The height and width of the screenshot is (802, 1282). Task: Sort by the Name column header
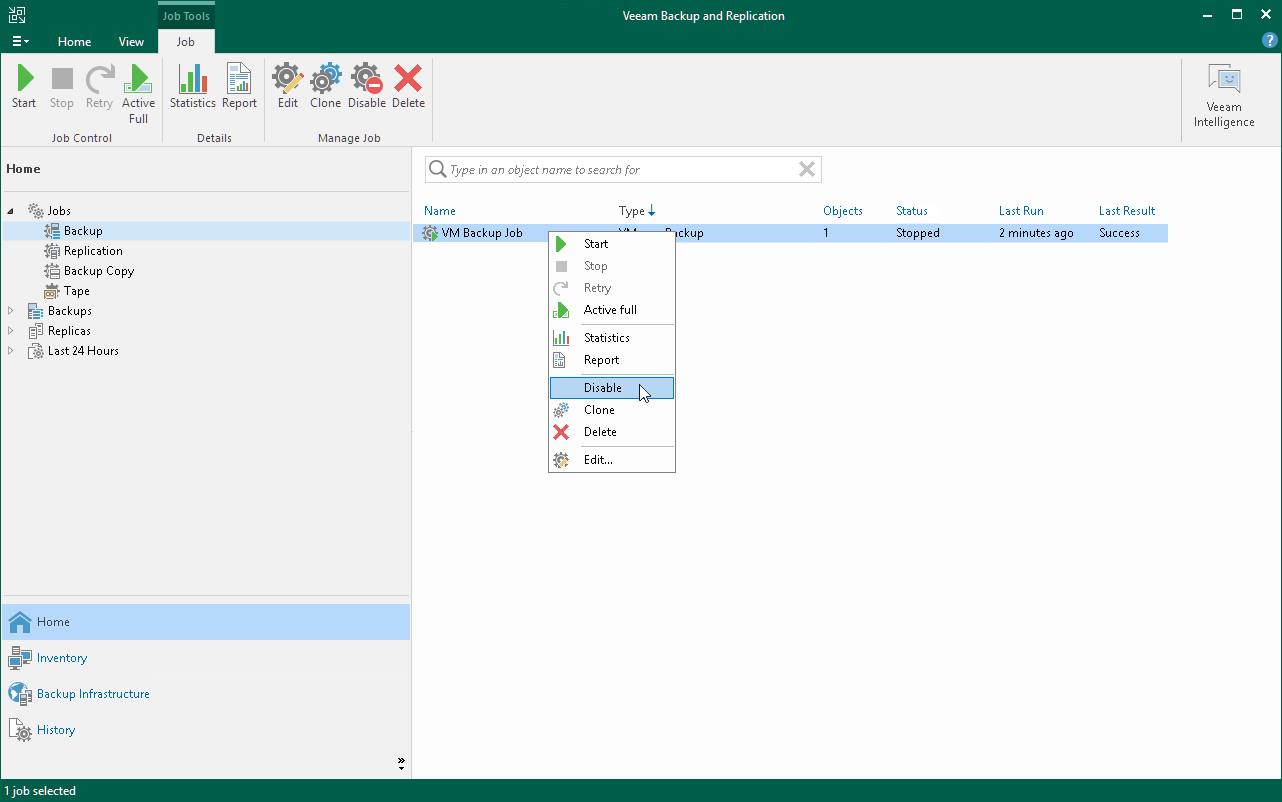click(440, 211)
